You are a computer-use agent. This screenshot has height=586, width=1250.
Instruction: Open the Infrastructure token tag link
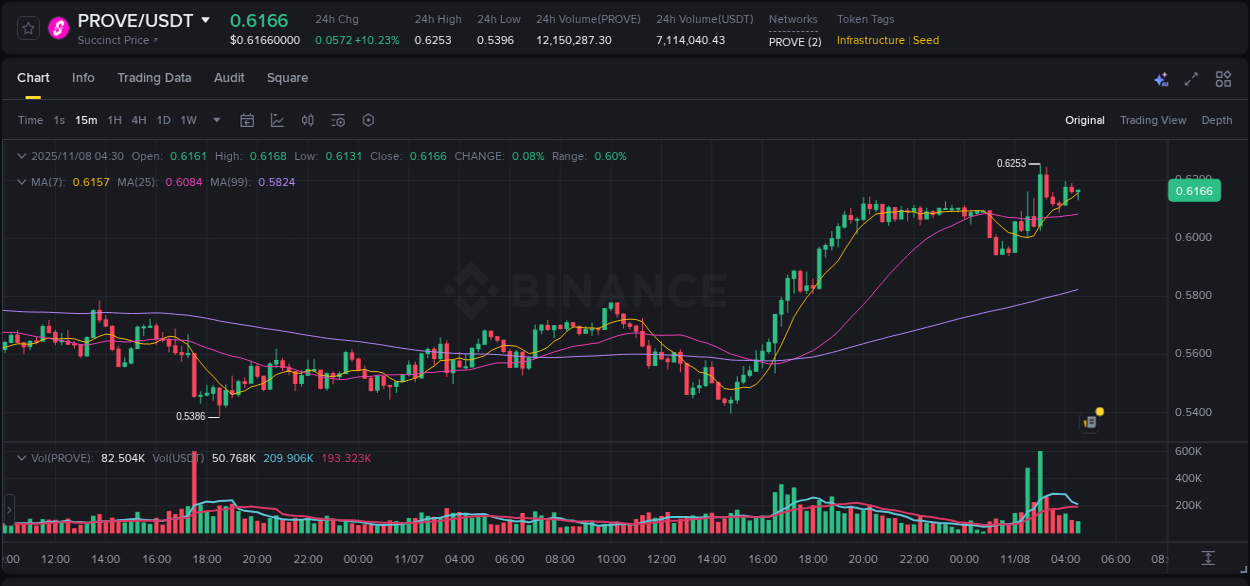coord(870,40)
